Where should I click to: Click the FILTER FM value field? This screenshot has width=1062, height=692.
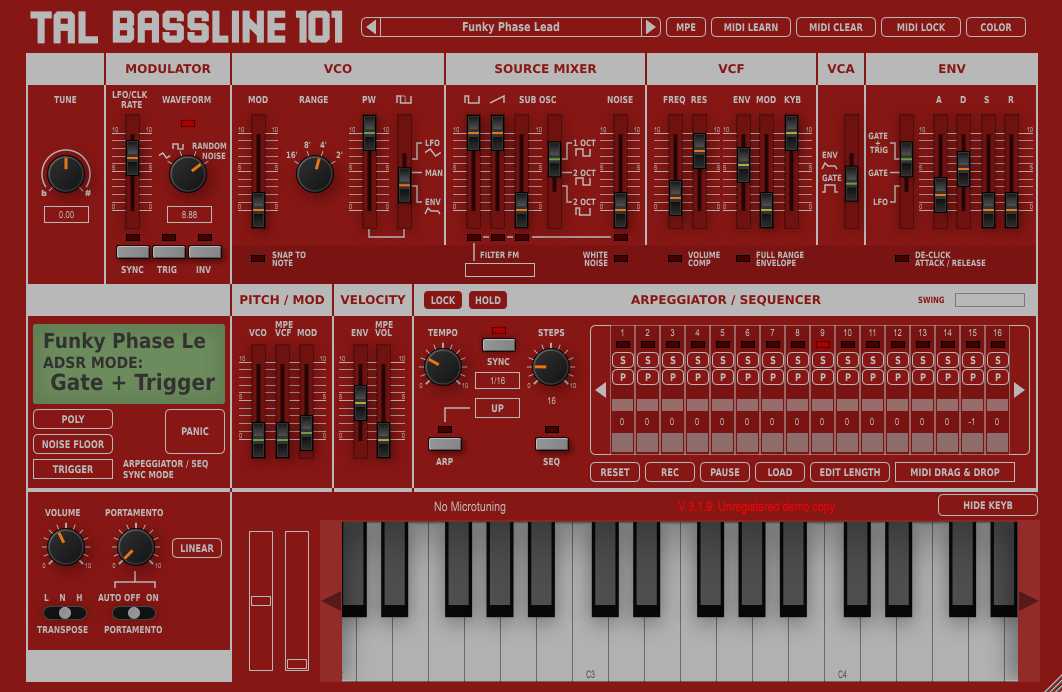pos(500,270)
